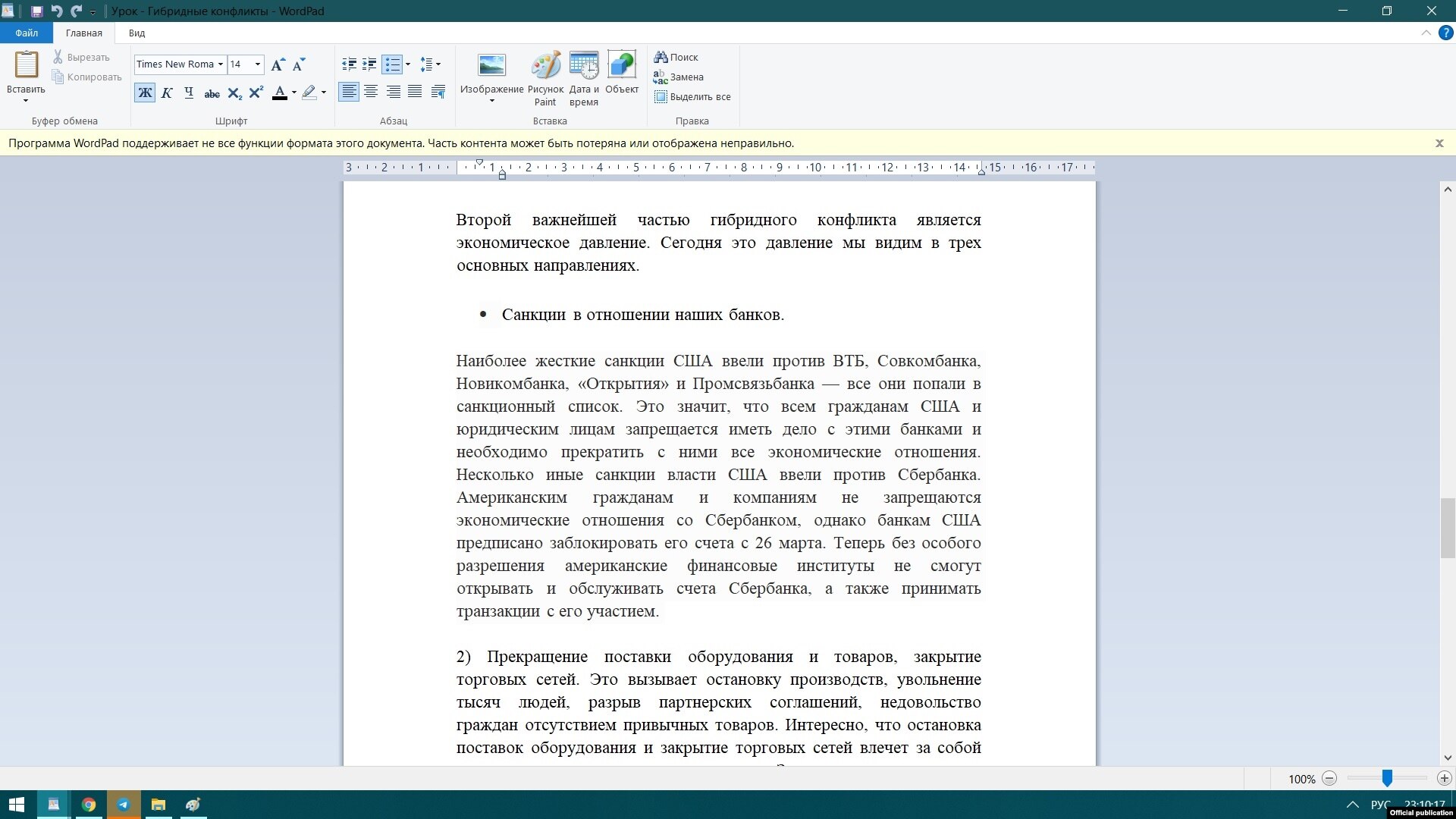Open the Файл menu

click(27, 33)
